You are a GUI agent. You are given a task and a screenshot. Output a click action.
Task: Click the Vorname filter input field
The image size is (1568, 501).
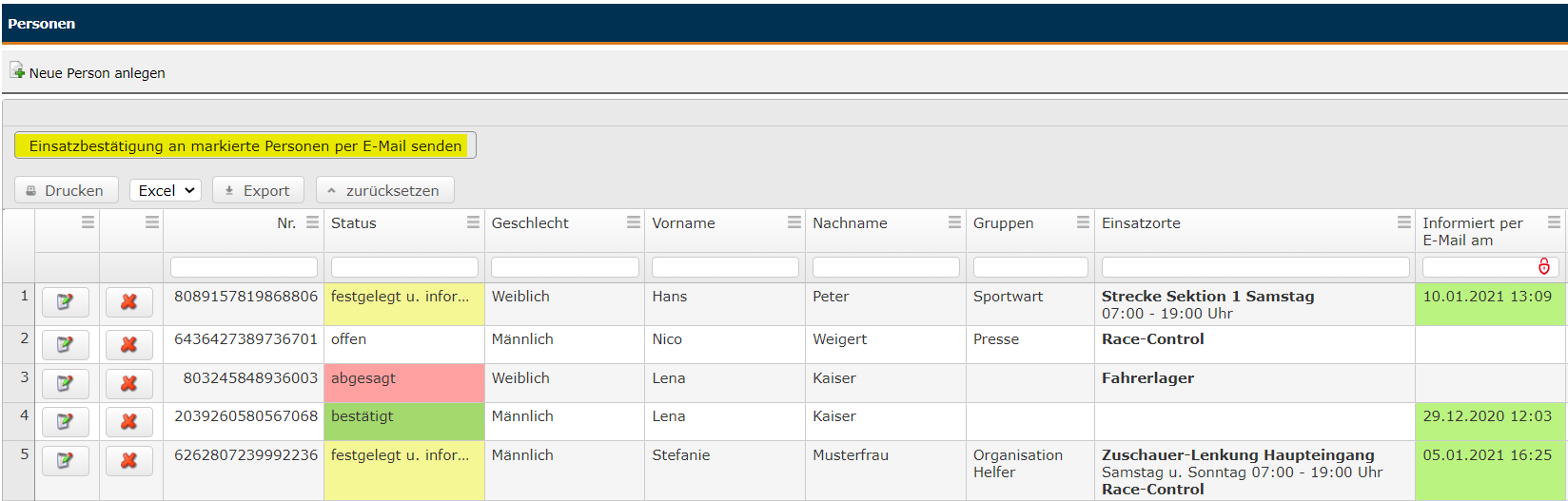725,267
